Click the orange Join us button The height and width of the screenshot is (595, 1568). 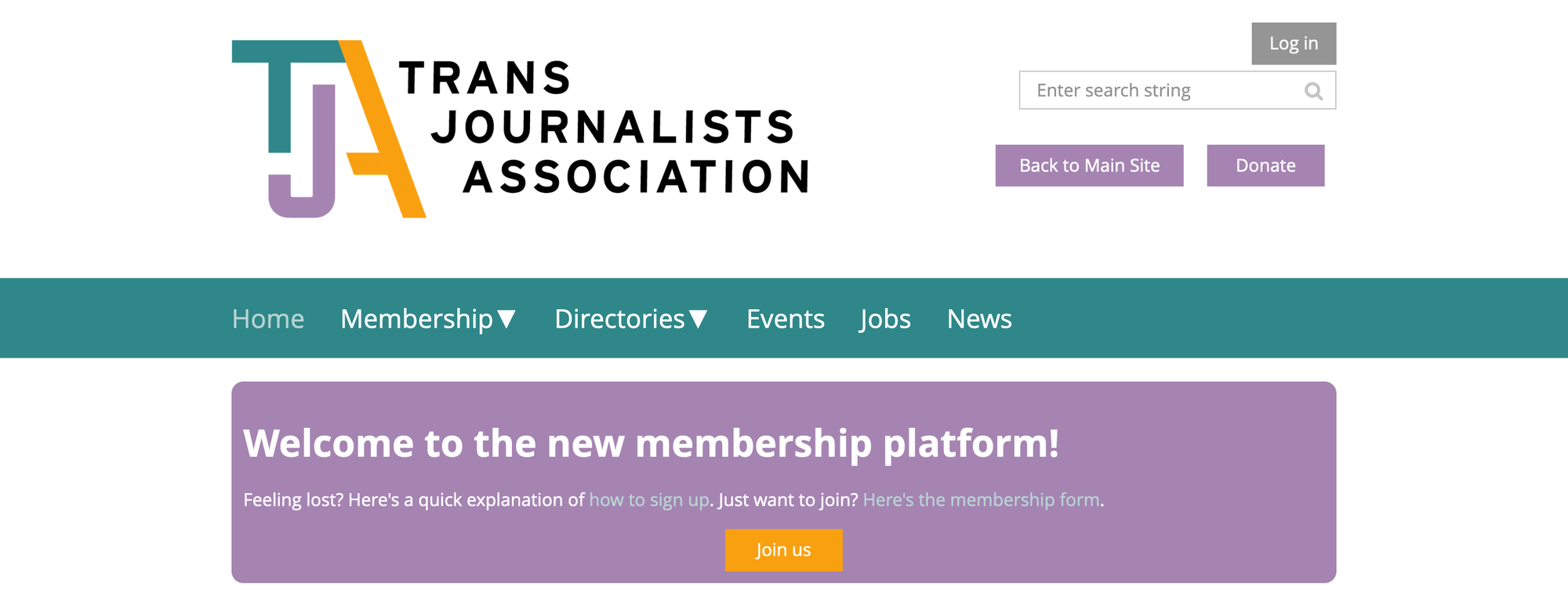tap(783, 550)
